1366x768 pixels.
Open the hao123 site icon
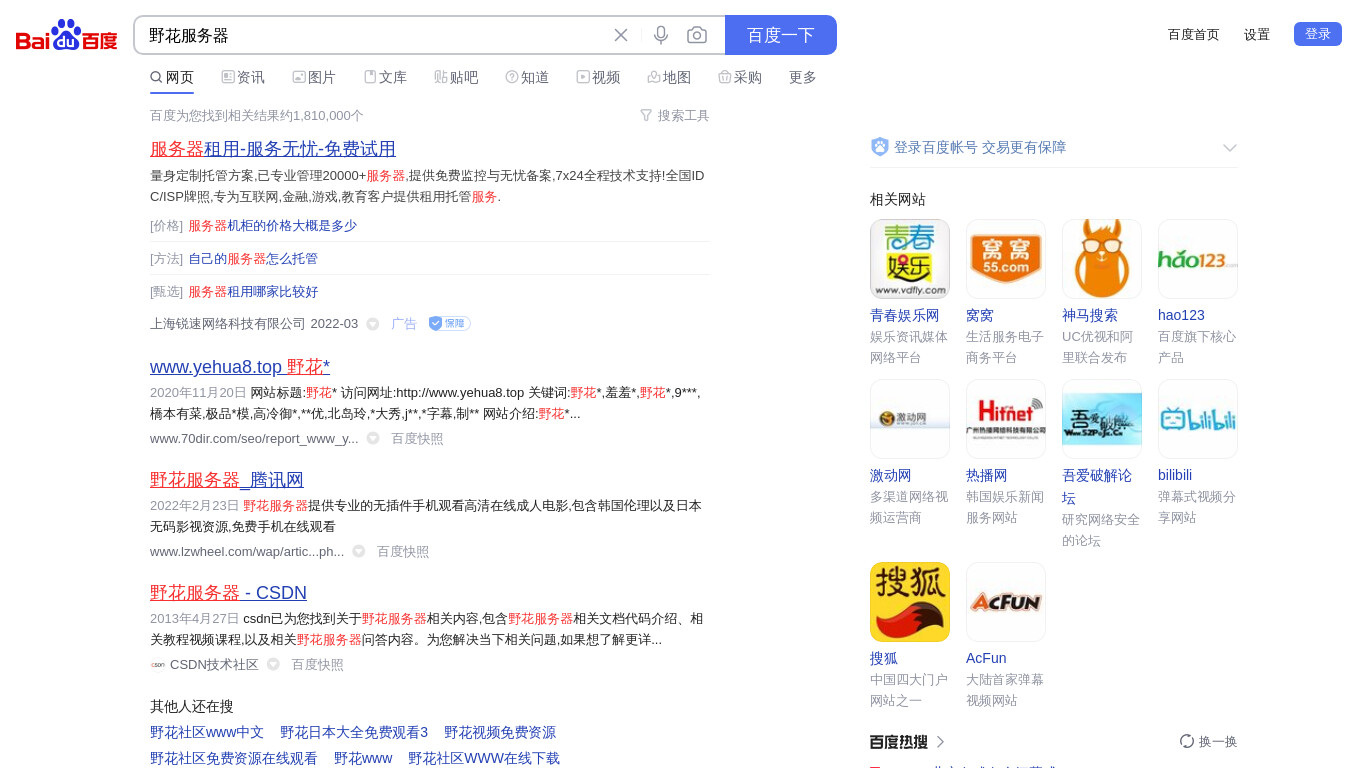pos(1198,259)
